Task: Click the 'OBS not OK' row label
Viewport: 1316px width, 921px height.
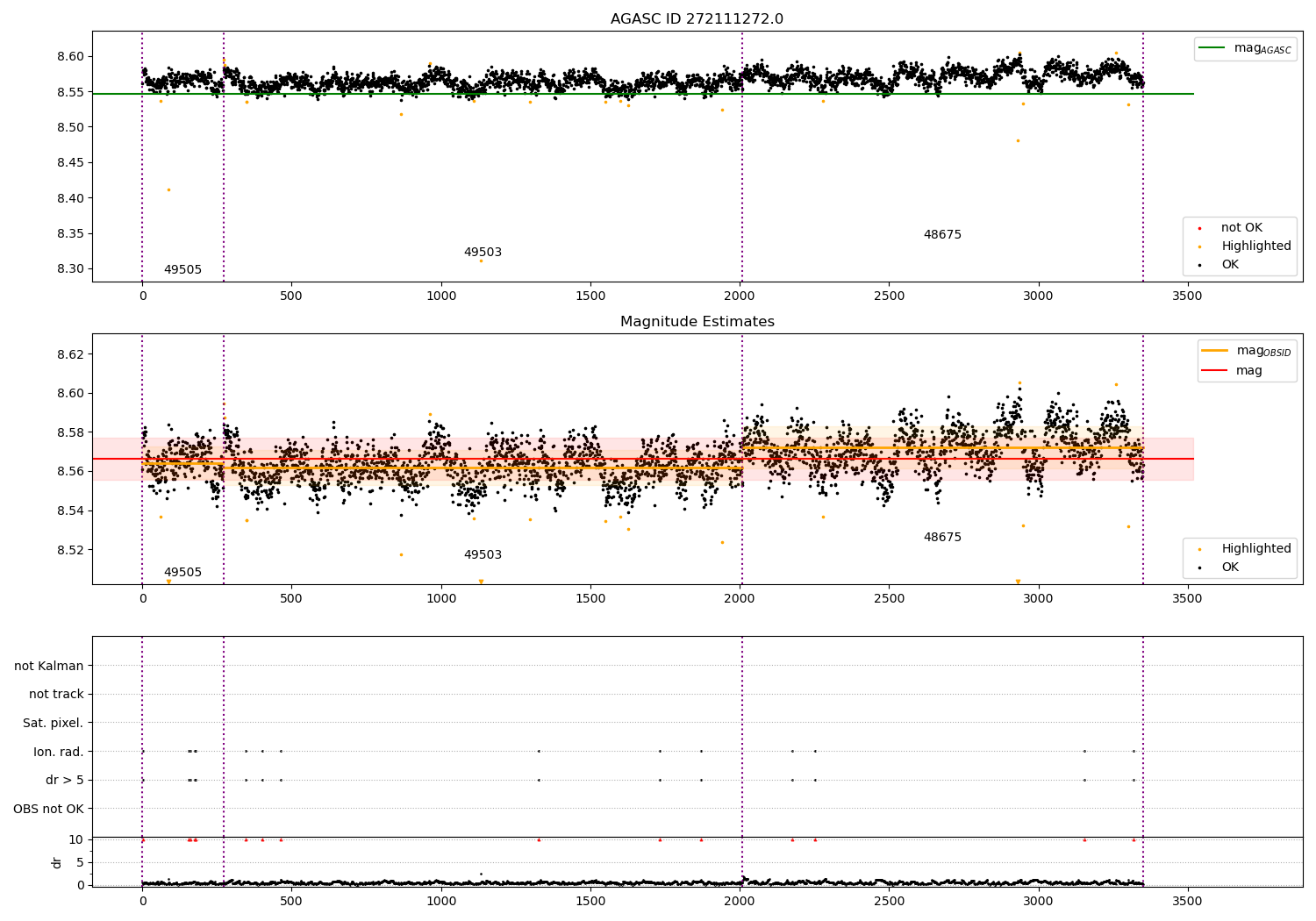Action: point(48,809)
